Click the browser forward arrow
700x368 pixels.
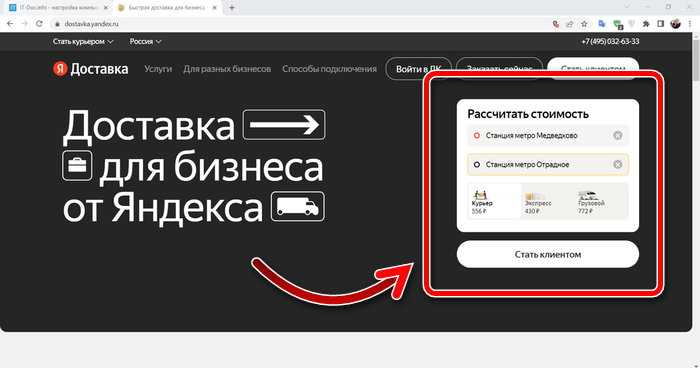(x=25, y=24)
